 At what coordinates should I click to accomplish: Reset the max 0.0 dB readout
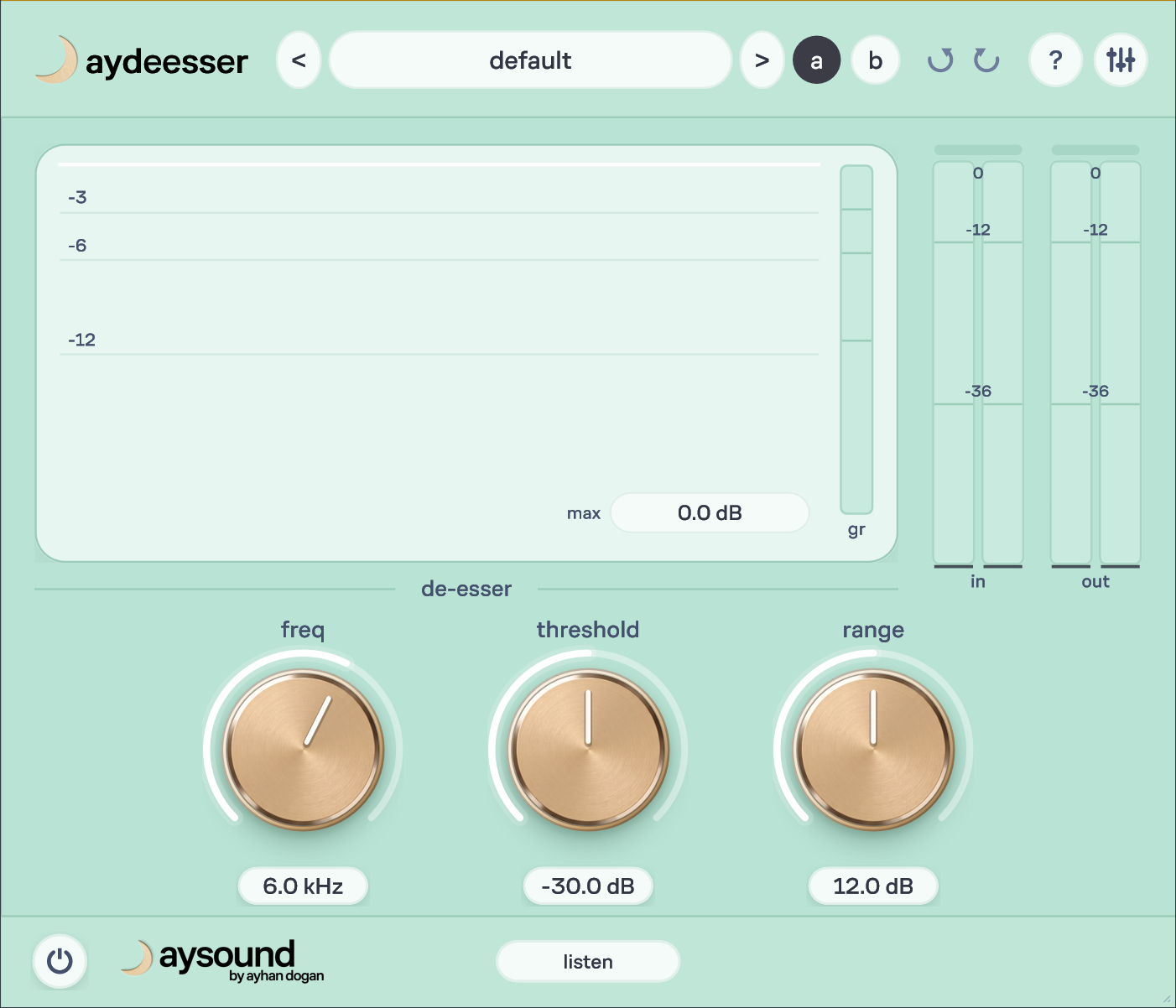point(710,513)
